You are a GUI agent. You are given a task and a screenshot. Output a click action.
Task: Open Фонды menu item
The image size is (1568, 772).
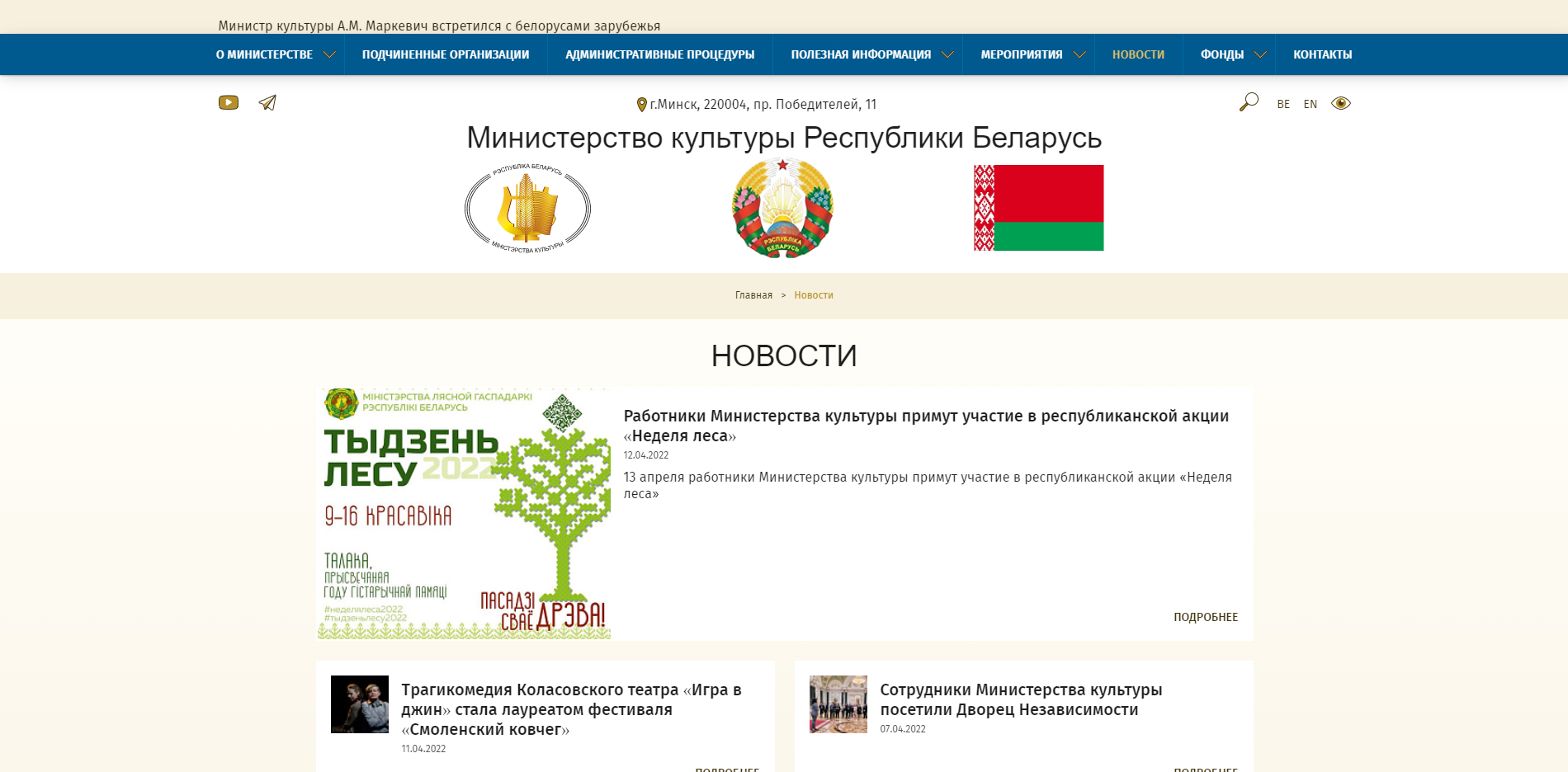pos(1222,54)
